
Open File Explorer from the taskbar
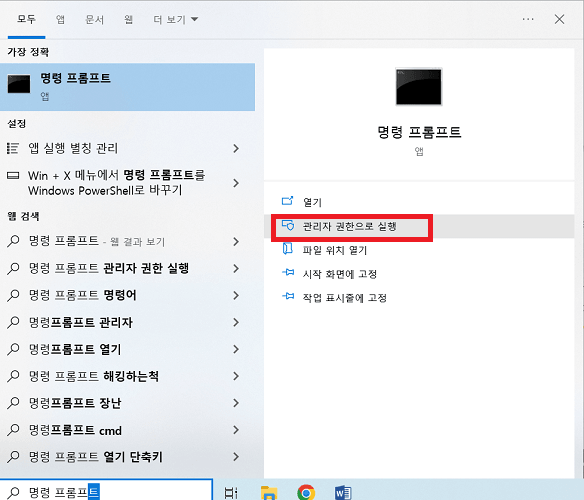coord(269,493)
